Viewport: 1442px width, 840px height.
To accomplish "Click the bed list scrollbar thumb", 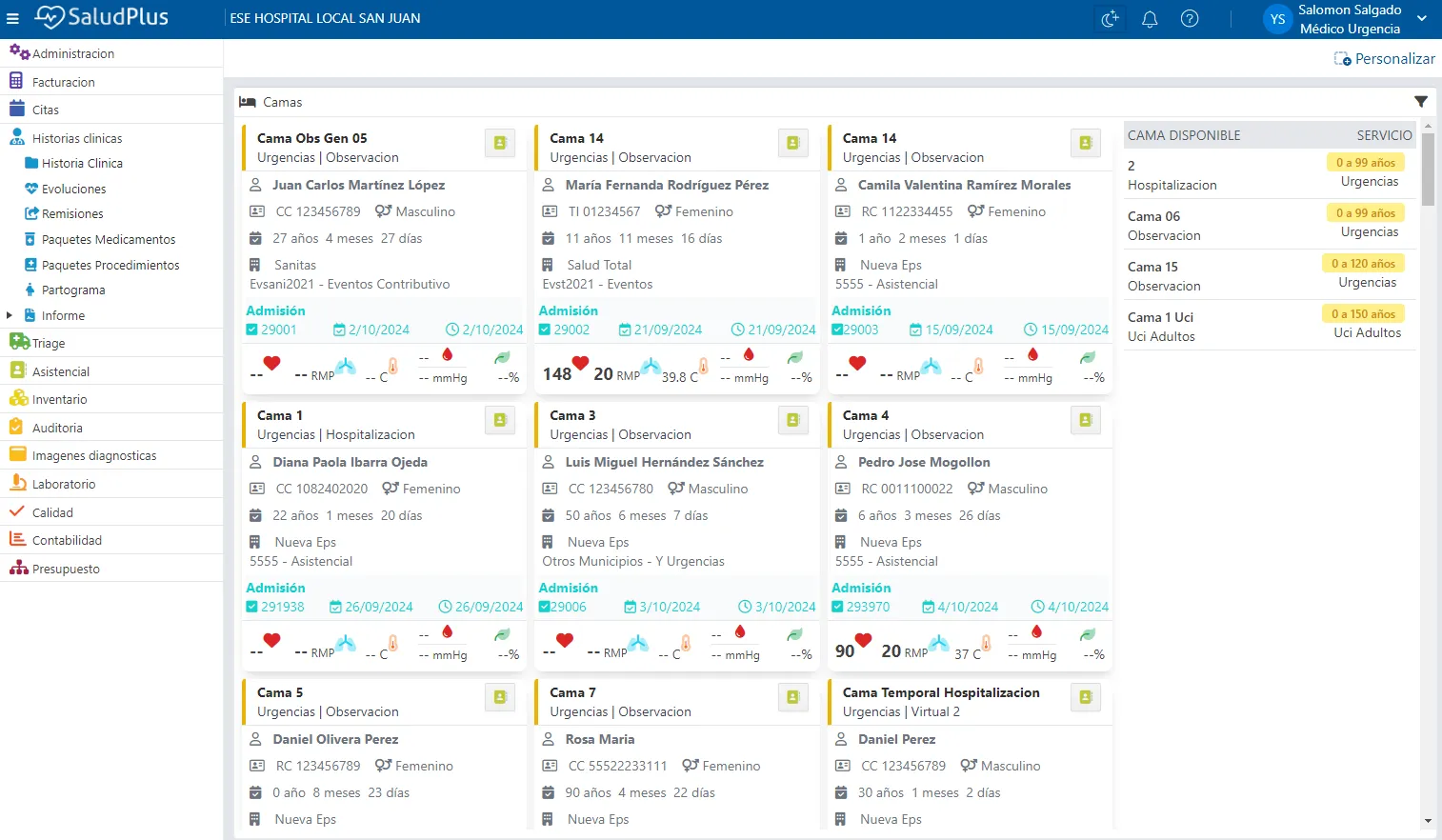I will [x=1427, y=170].
